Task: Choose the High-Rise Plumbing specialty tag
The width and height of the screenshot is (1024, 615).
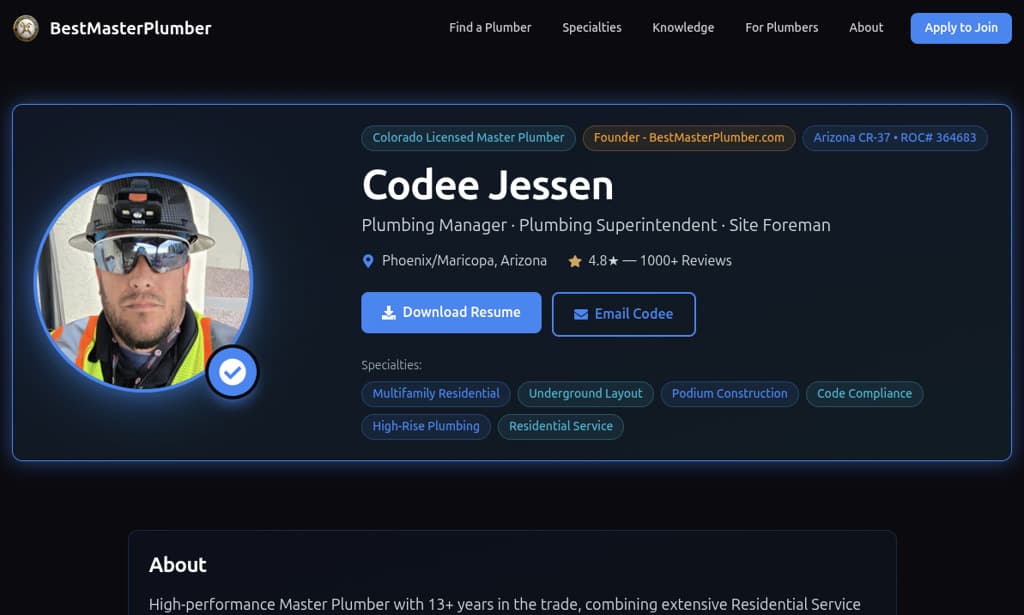Action: click(426, 426)
